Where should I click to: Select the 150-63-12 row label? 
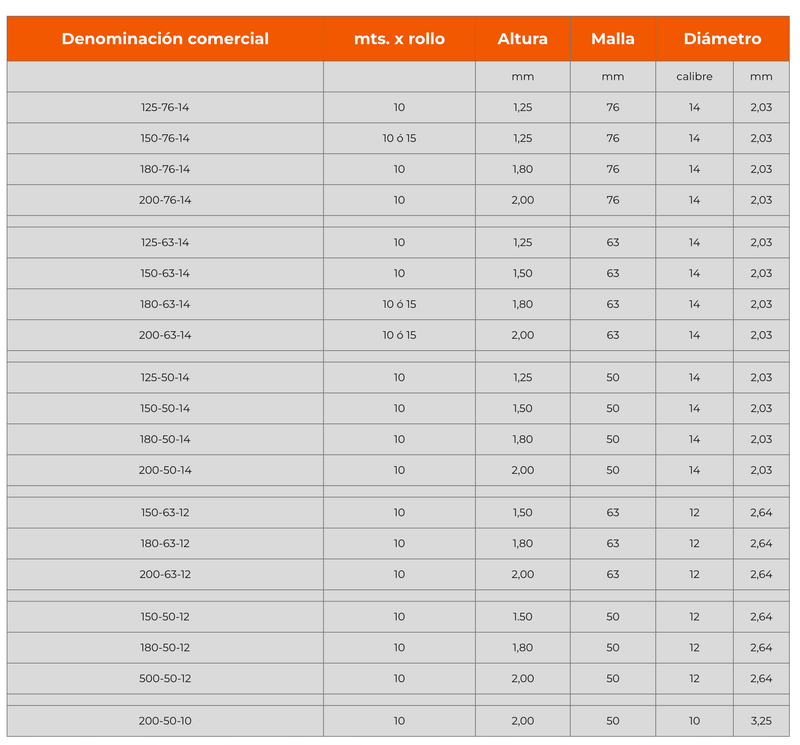click(x=165, y=512)
